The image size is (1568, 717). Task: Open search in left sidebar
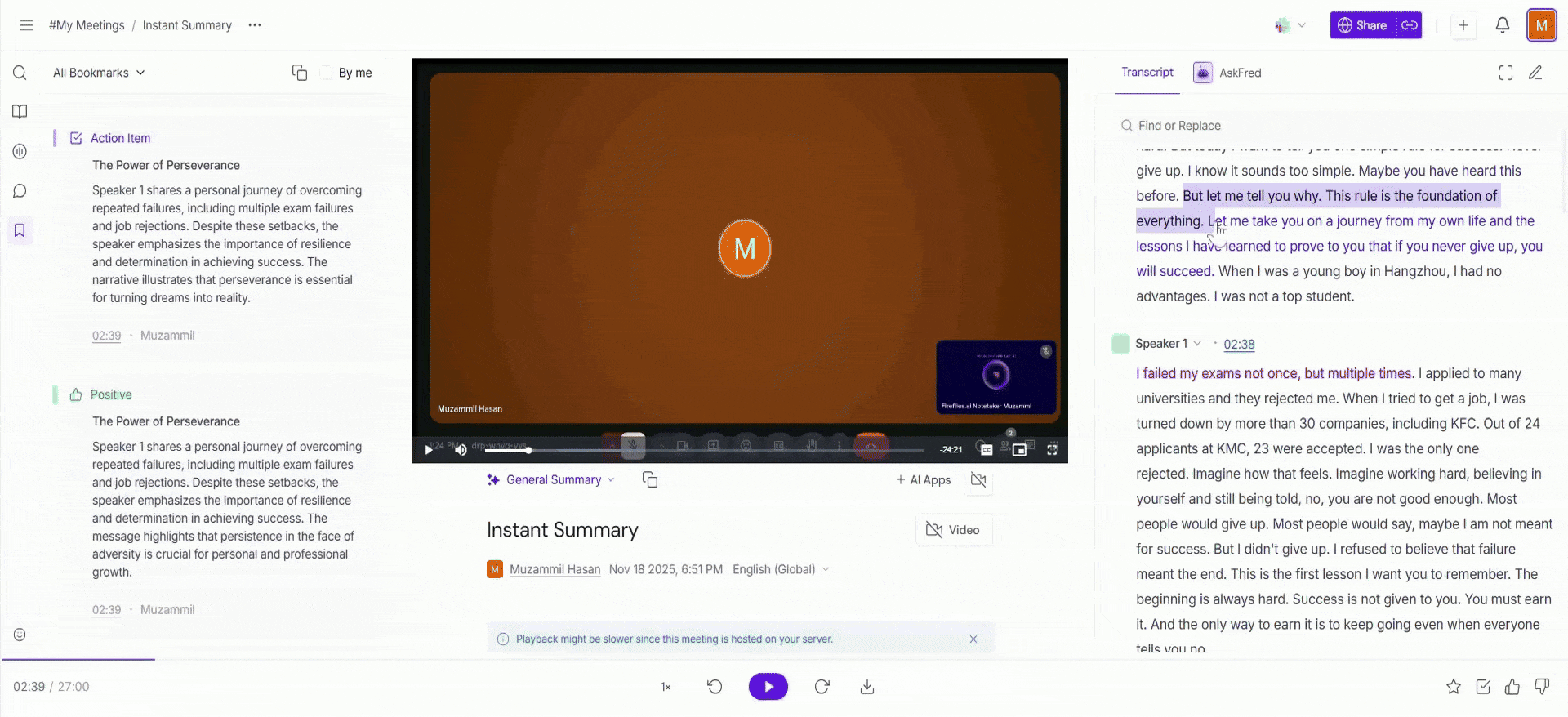pos(20,73)
